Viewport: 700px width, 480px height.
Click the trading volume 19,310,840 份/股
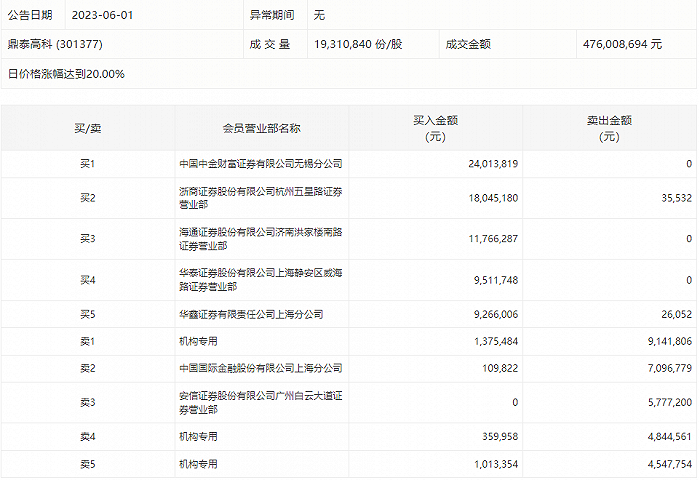pos(358,44)
